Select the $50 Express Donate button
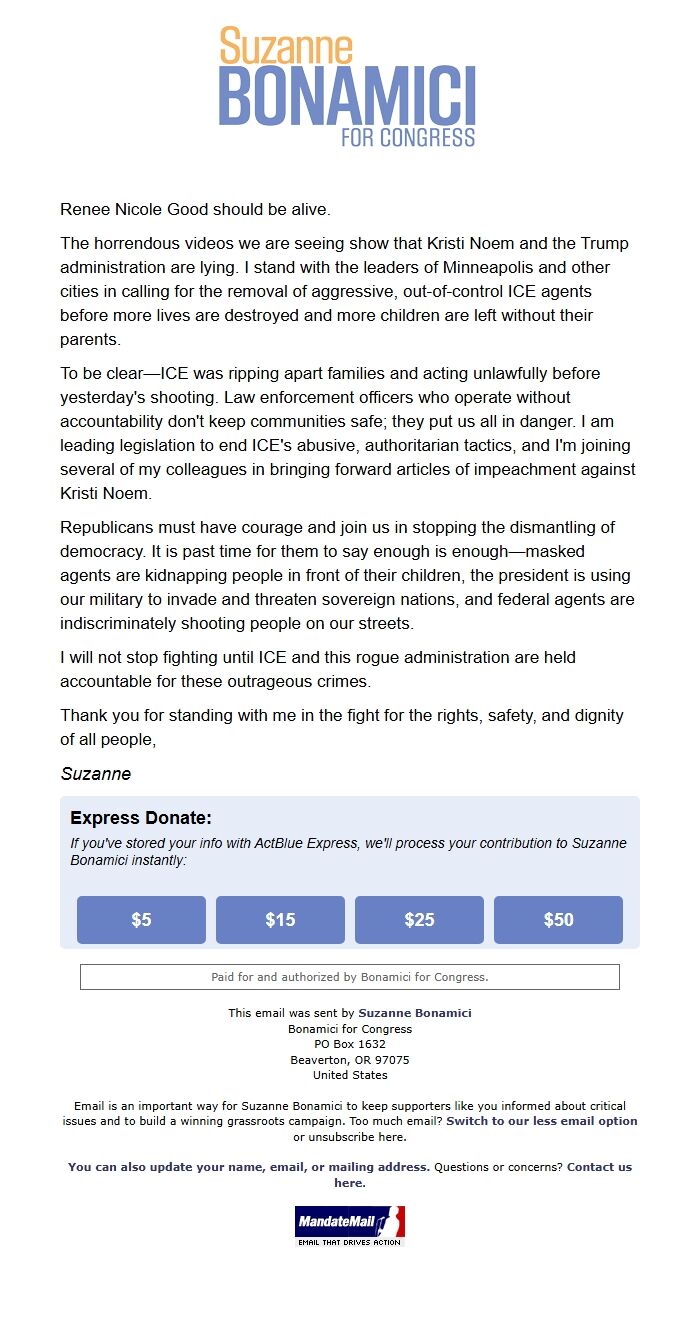This screenshot has height=1326, width=700. (558, 919)
